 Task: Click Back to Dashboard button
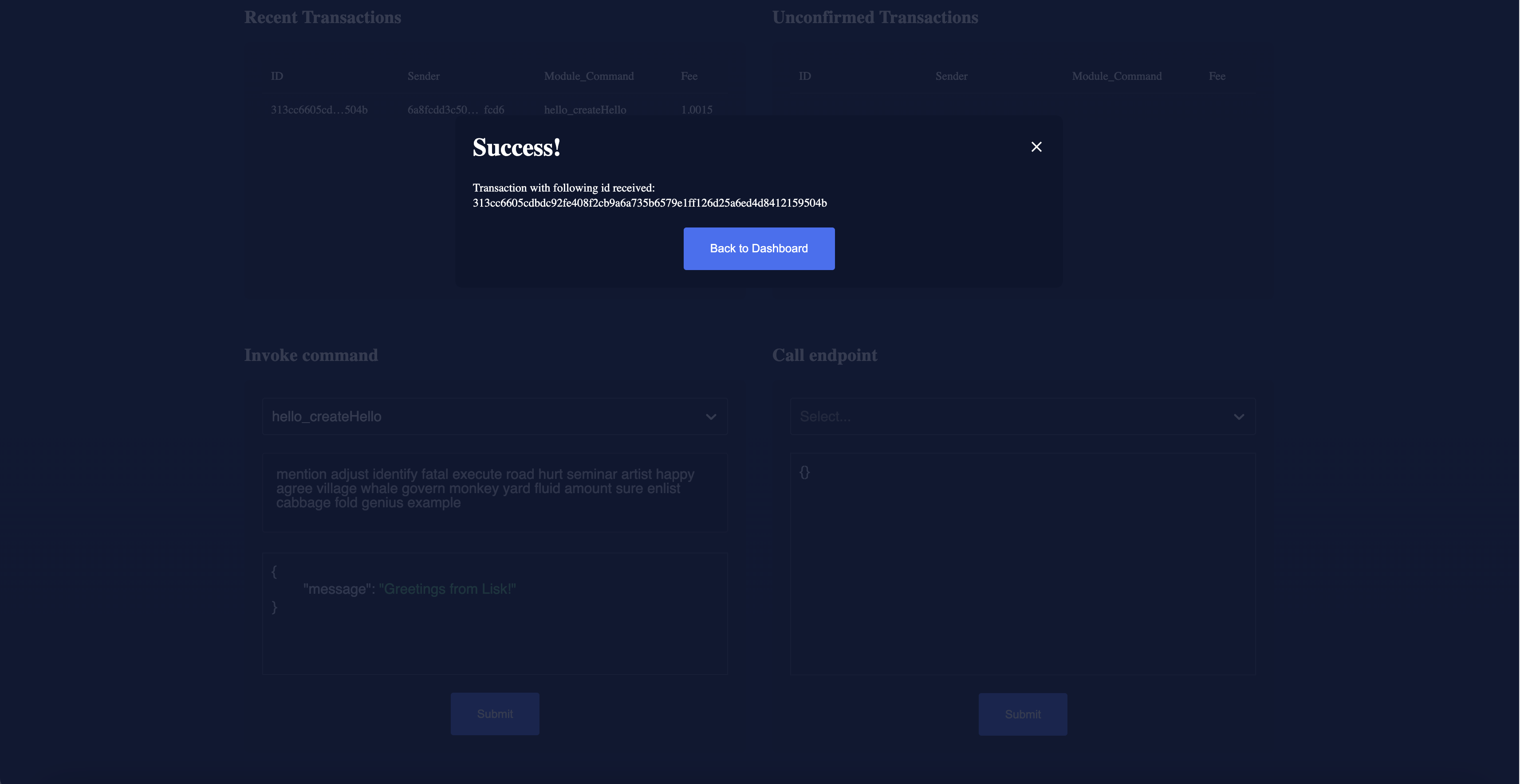(x=759, y=248)
